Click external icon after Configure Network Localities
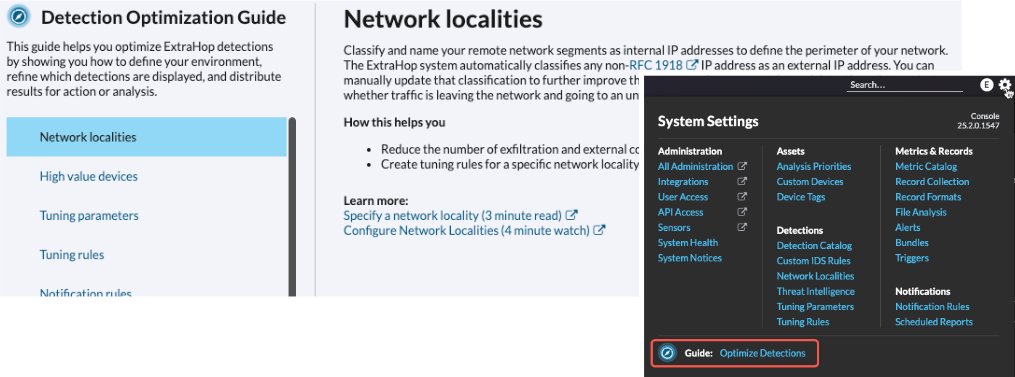This screenshot has height=377, width=1015. (599, 230)
